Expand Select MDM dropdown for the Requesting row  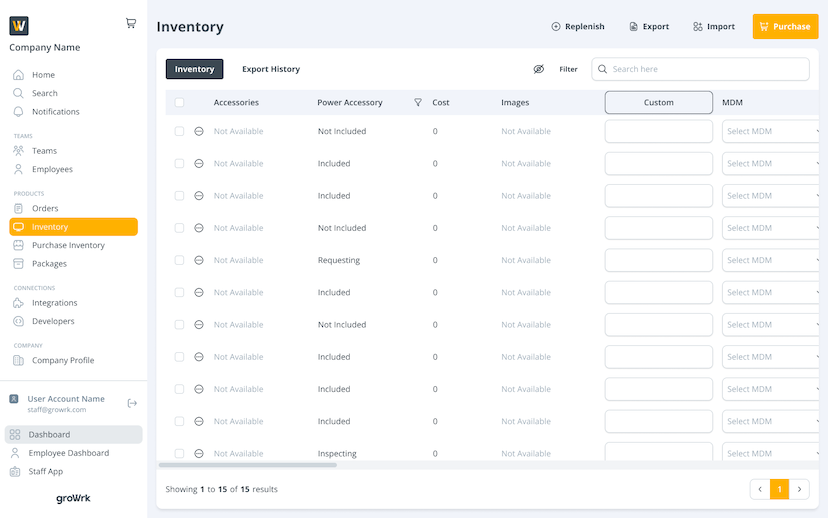pyautogui.click(x=771, y=260)
